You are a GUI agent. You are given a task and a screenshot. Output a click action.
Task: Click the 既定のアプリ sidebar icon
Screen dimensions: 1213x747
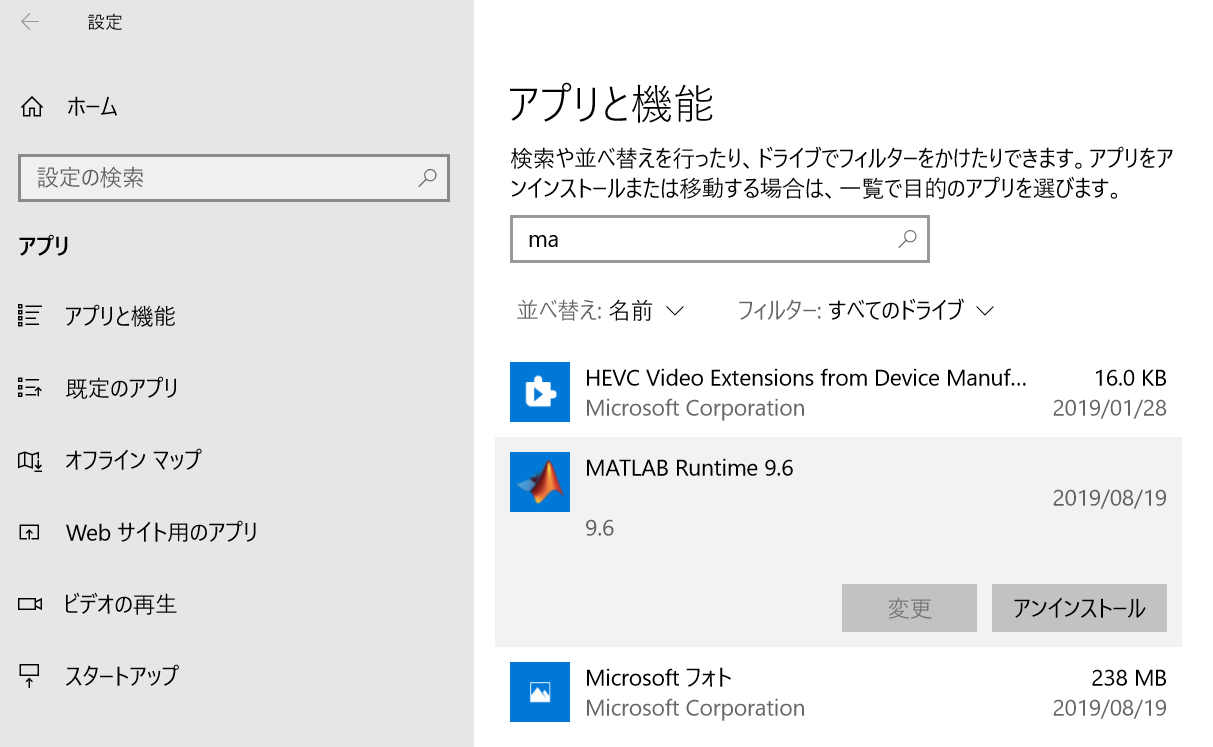(x=30, y=388)
